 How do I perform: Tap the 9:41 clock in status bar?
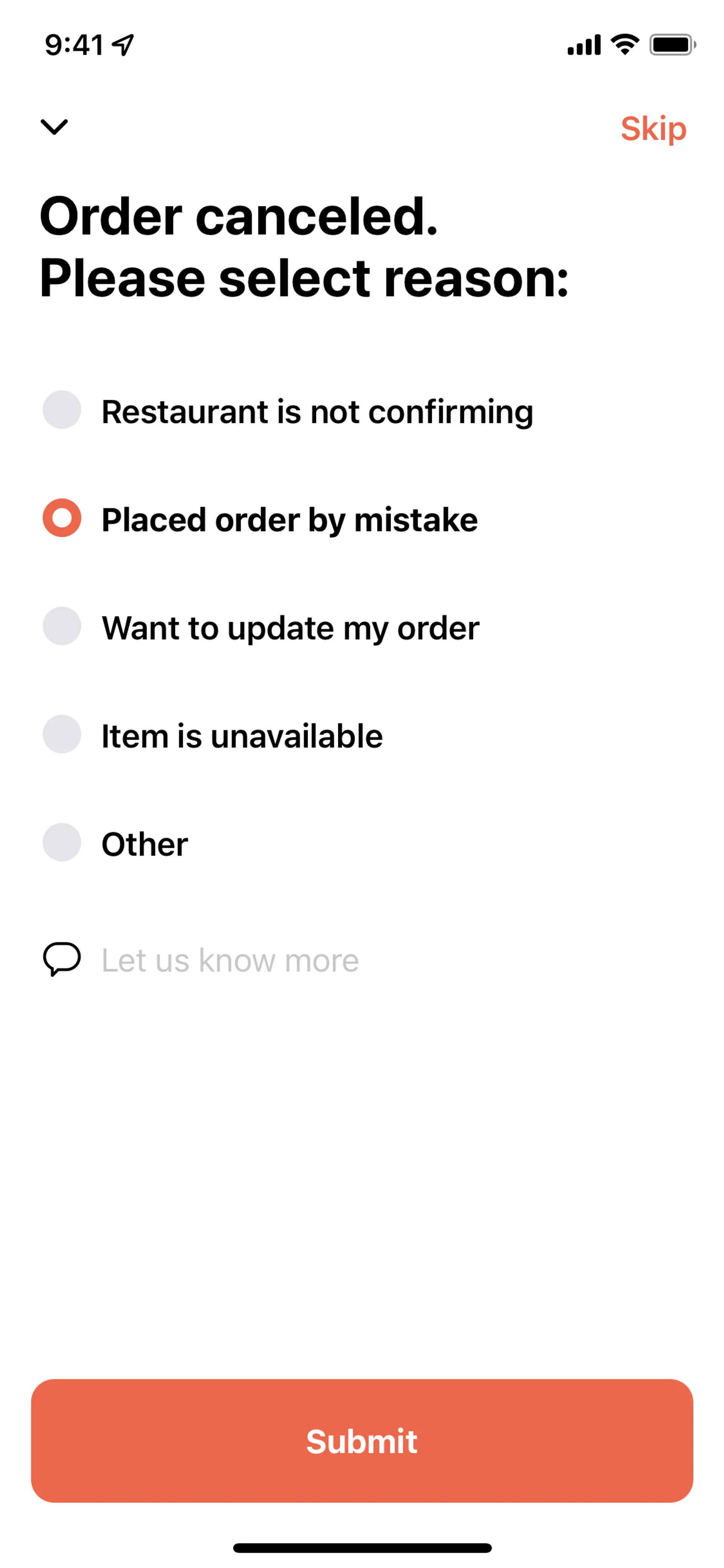(74, 45)
